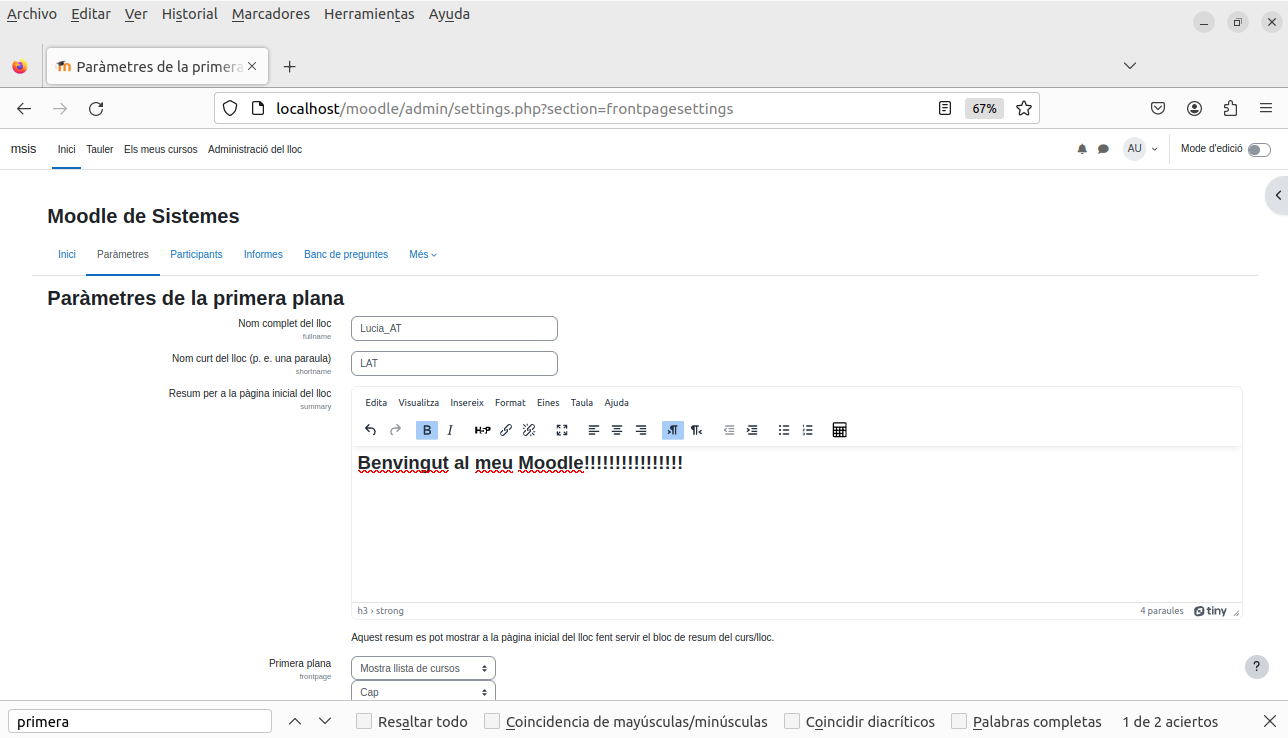Open the Taula menu in the editor
This screenshot has height=738, width=1288.
581,402
